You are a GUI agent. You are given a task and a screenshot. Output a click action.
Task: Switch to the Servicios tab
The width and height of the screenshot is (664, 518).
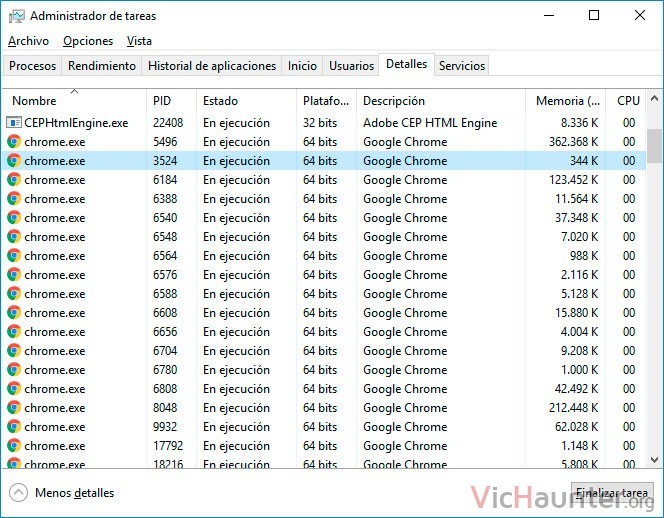coord(462,66)
